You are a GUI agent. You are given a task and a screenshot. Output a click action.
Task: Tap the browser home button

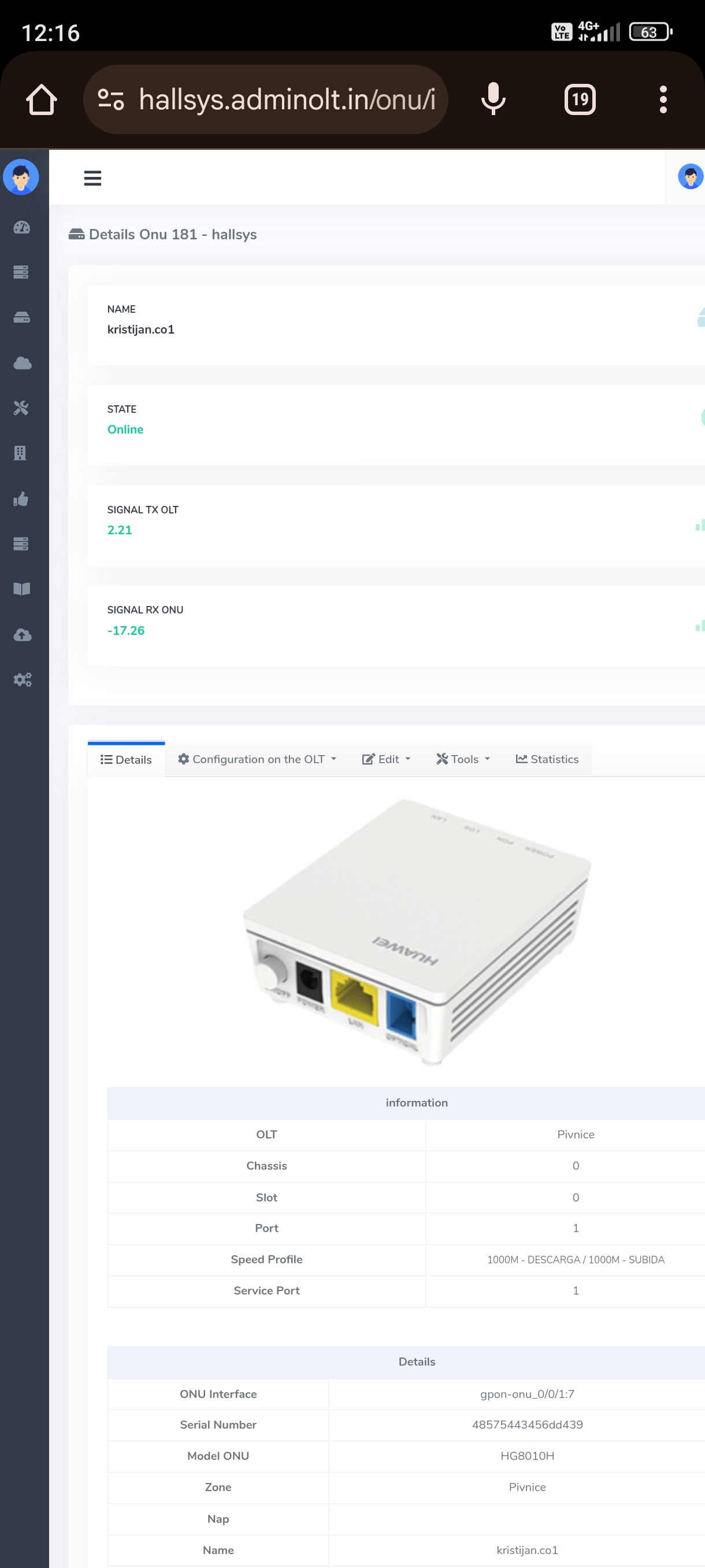coord(42,100)
